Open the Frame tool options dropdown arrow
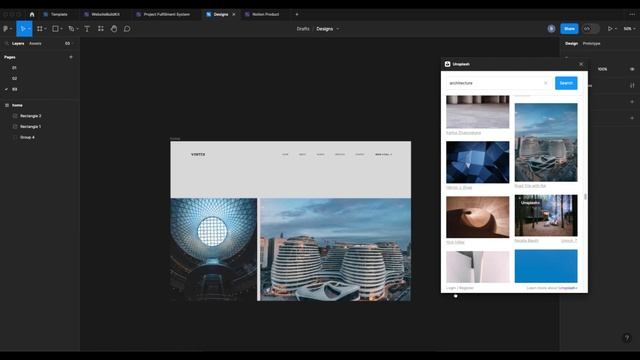The height and width of the screenshot is (360, 640). pyautogui.click(x=45, y=29)
